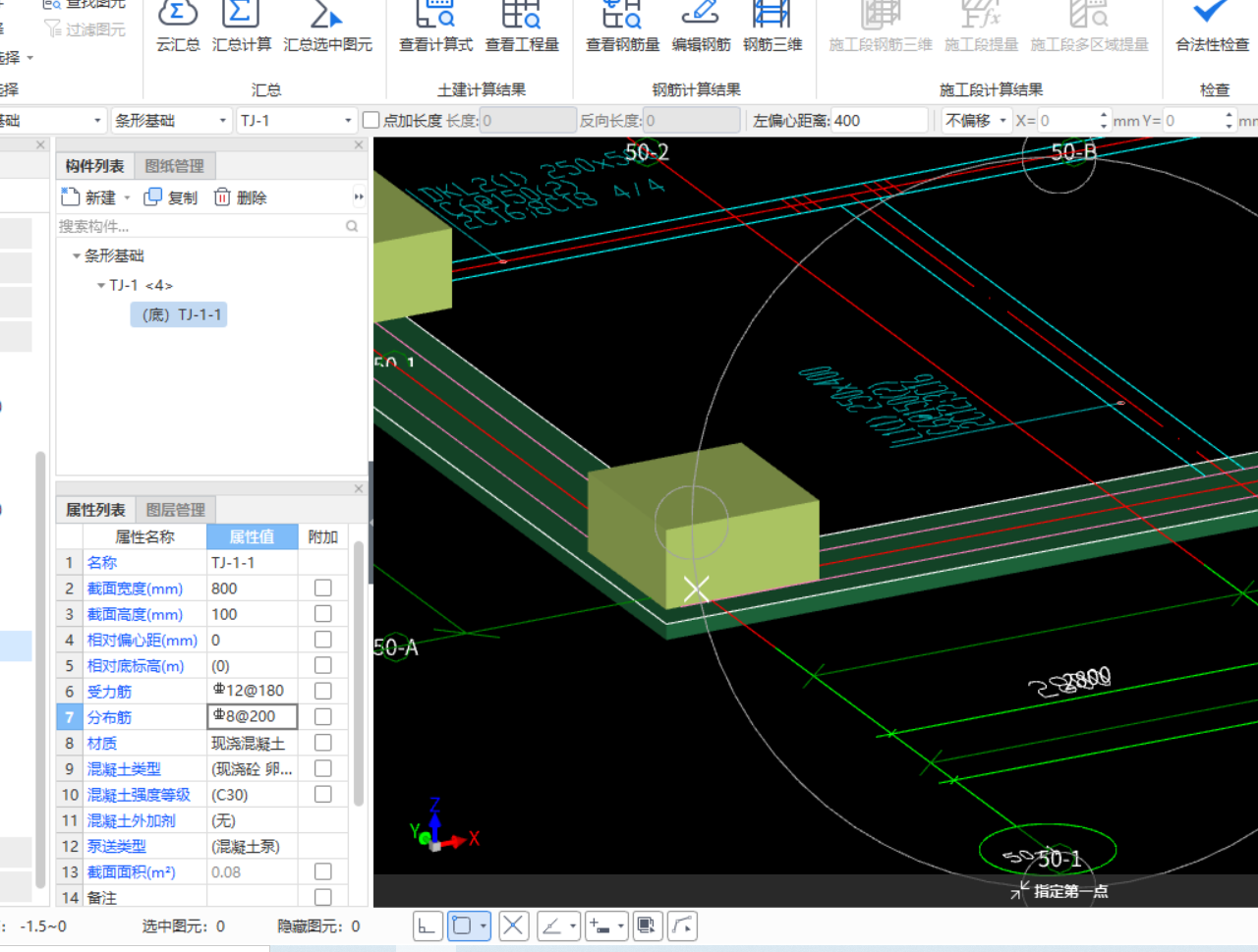Screen dimensions: 1258x952
Task: Click the overlapping windows select icon
Action: click(x=646, y=925)
